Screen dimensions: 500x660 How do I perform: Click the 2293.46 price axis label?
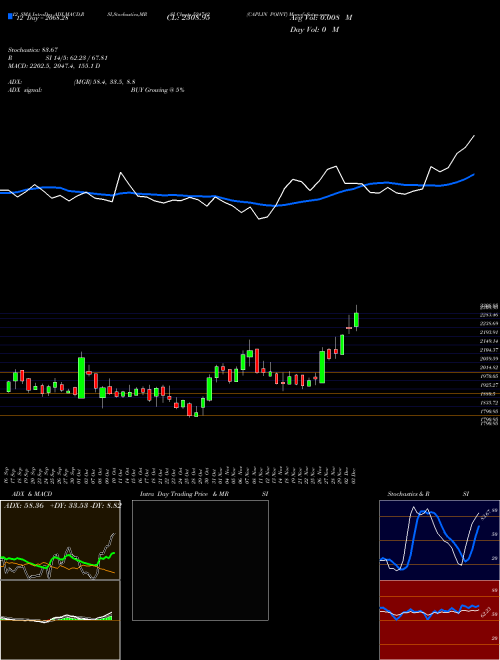[489, 315]
